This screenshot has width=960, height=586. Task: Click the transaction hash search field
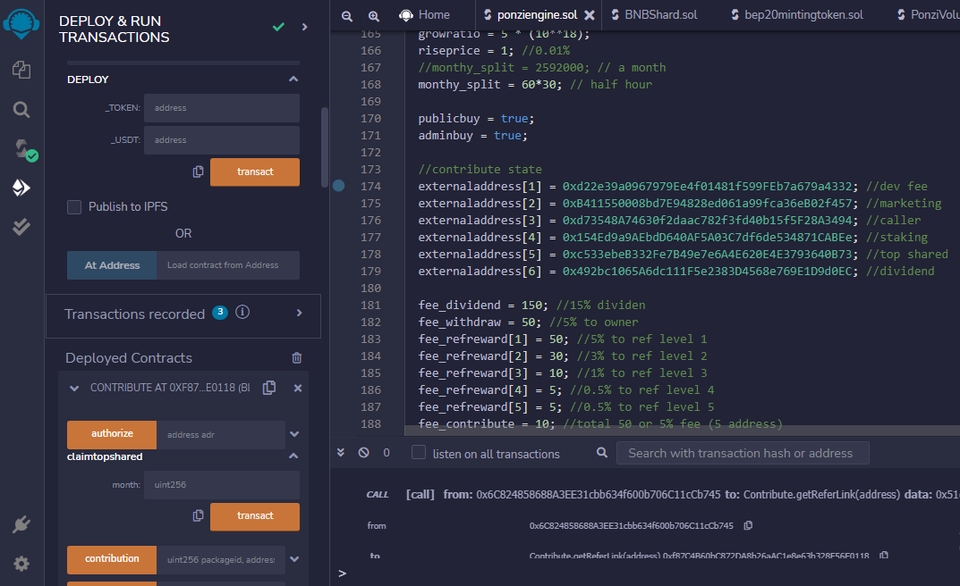pos(742,453)
